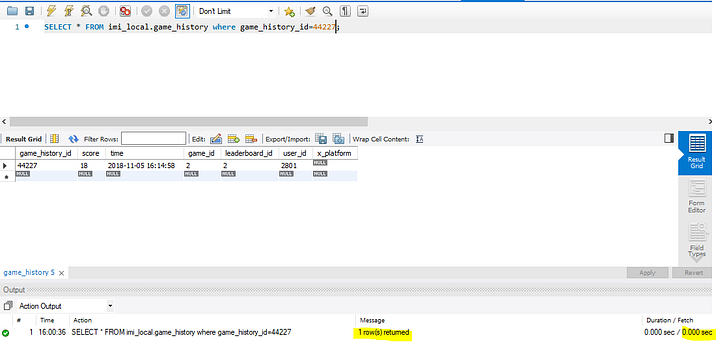Viewport: 716px width, 361px height.
Task: Toggle side panel visibility icon
Action: coord(669,138)
